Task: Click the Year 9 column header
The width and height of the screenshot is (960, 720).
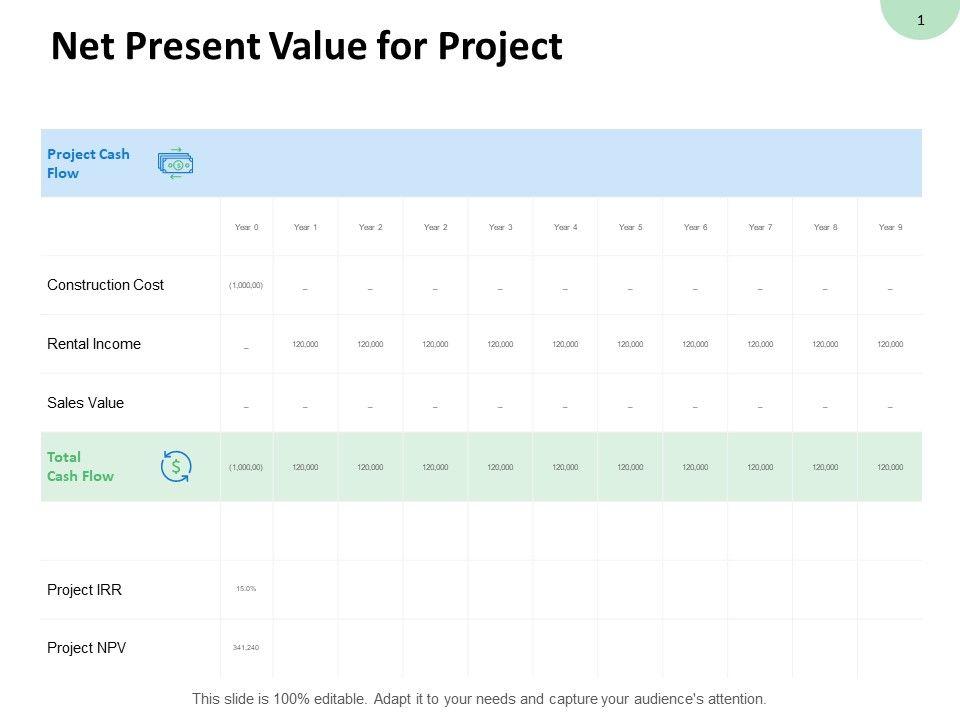Action: coord(890,227)
